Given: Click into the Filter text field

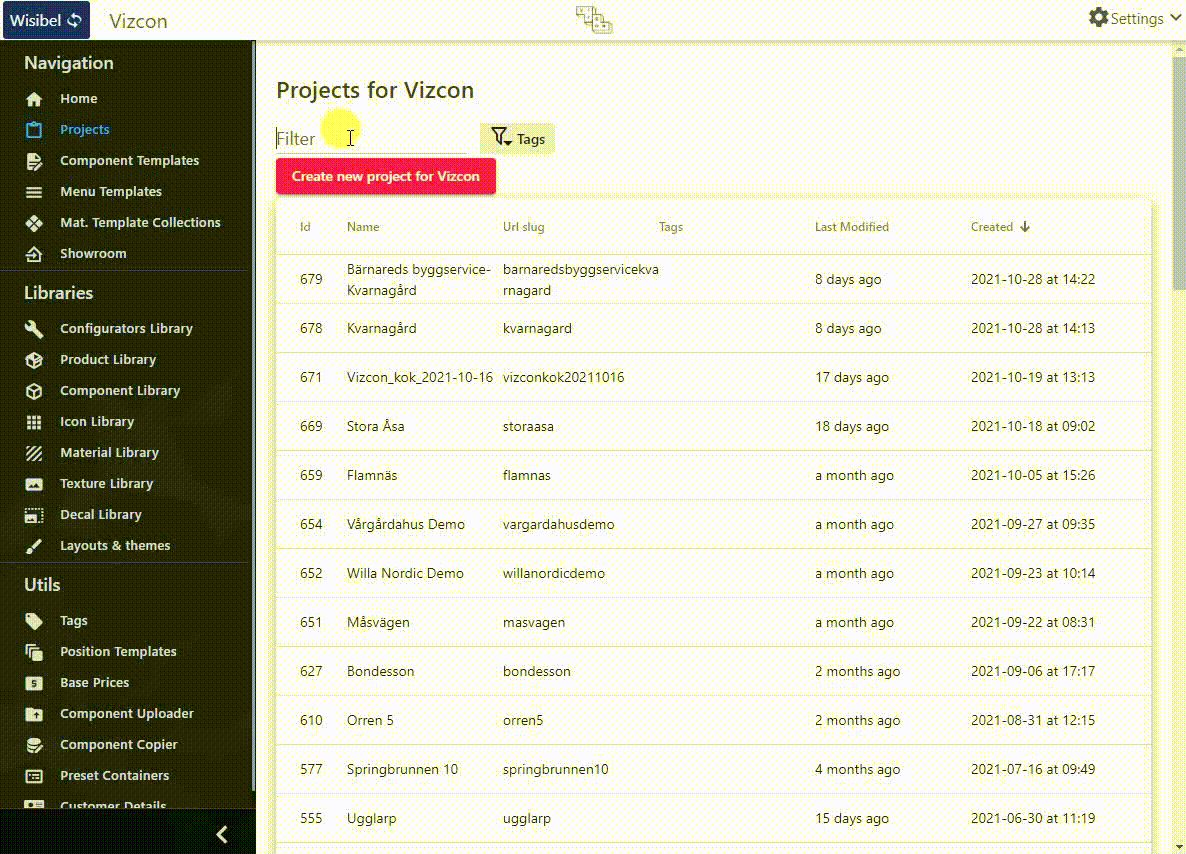Looking at the screenshot, I should click(370, 139).
